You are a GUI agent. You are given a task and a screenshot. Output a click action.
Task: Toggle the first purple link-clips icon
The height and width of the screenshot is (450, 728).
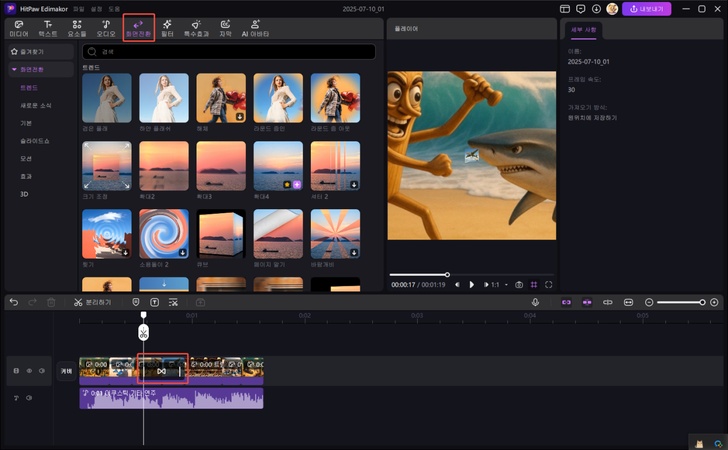(566, 302)
